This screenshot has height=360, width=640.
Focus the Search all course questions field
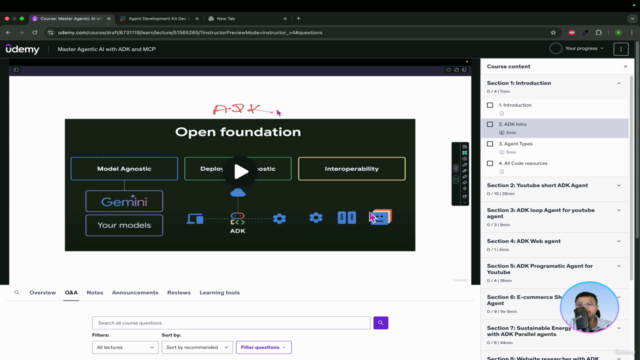click(231, 323)
